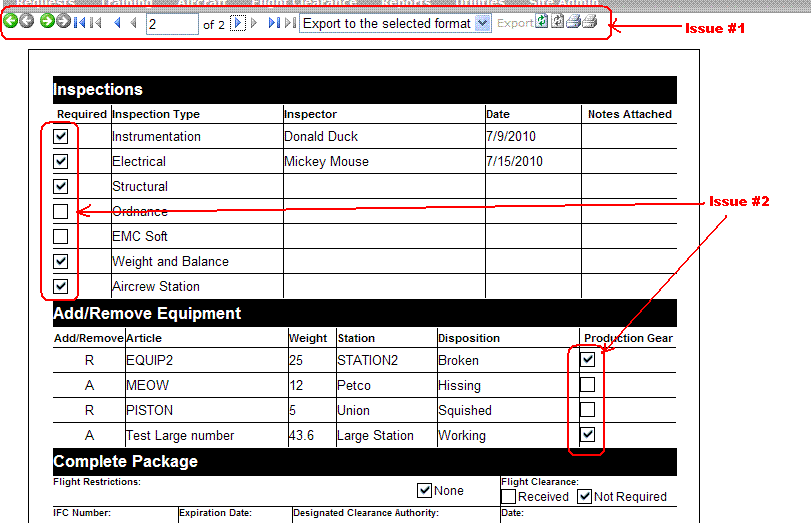This screenshot has width=811, height=523.
Task: Go to first page using blue icon
Action: pos(80,23)
